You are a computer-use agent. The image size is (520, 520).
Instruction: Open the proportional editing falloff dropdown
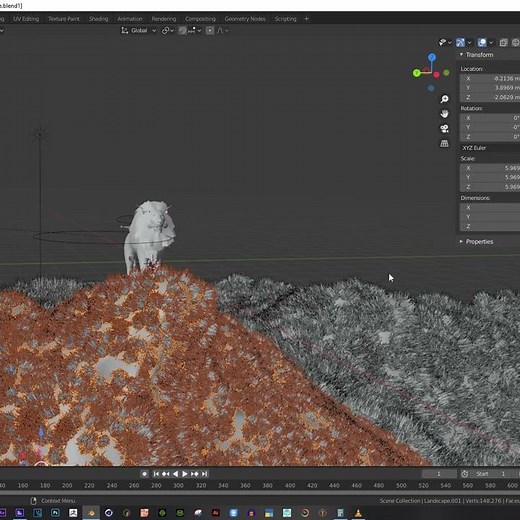tap(223, 31)
